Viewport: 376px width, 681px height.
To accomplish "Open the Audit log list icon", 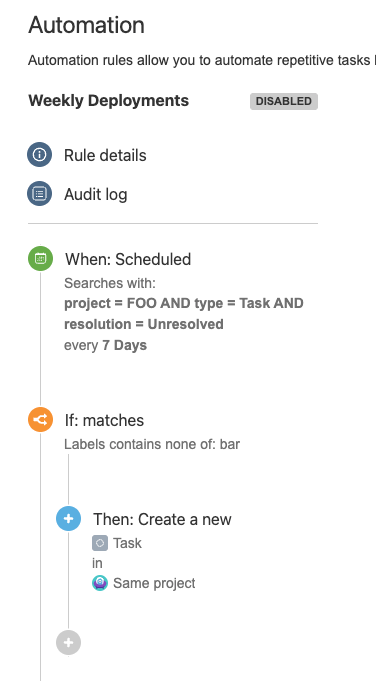I will pos(40,193).
